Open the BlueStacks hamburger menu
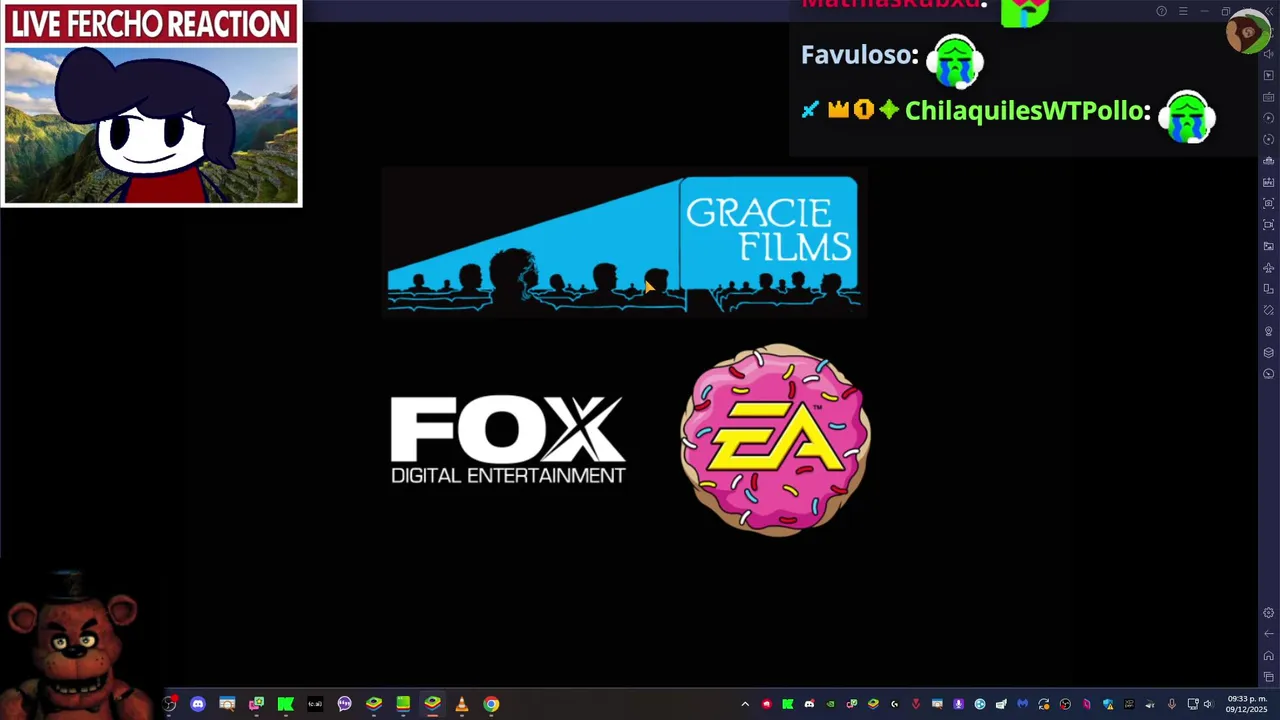The image size is (1280, 720). point(1183,11)
